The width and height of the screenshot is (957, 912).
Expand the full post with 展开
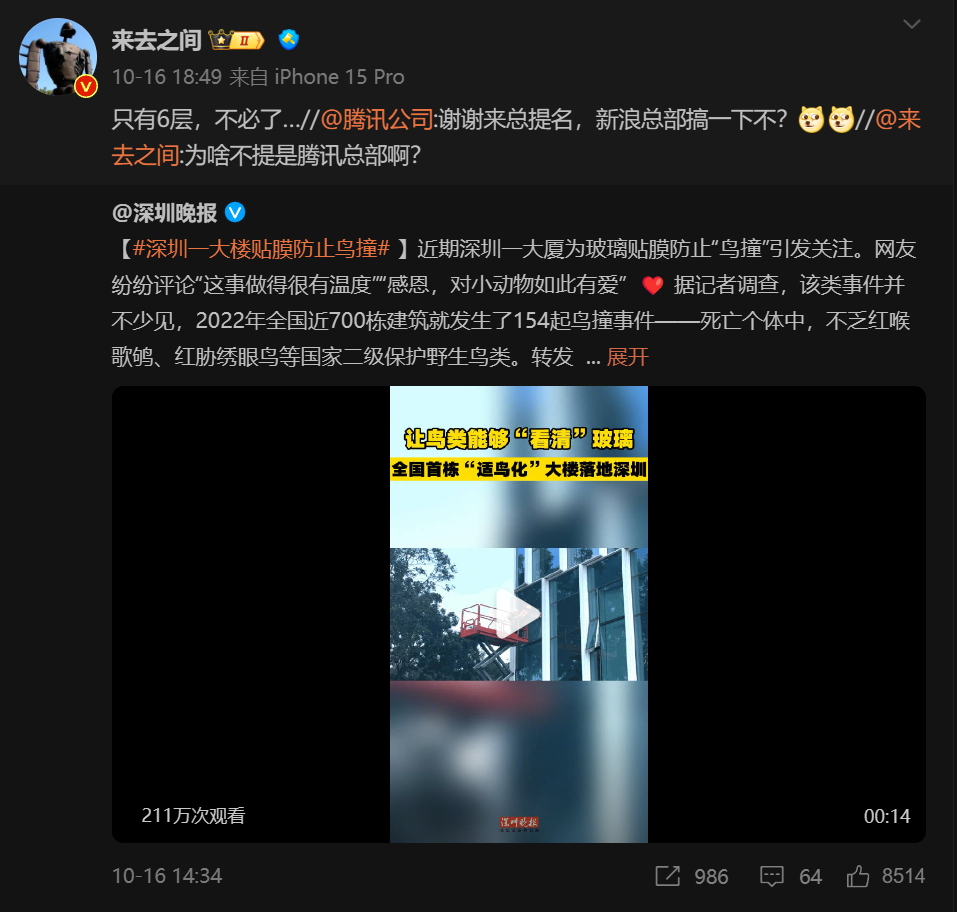627,357
